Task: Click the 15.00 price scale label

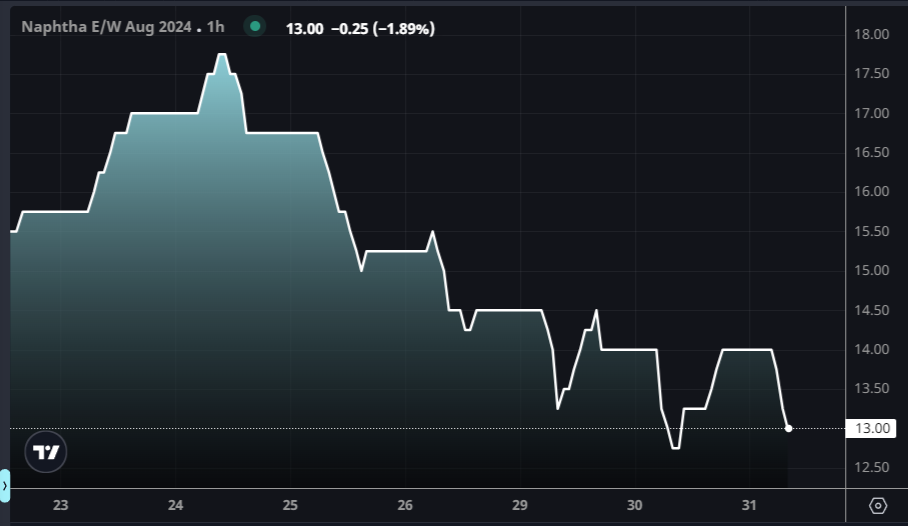Action: tap(872, 271)
